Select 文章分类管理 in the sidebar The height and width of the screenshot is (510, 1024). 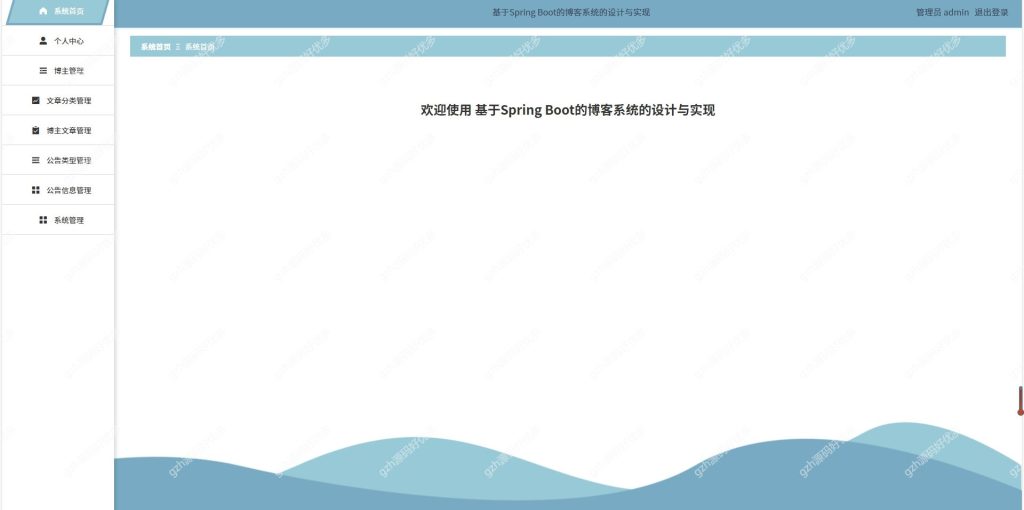coord(57,101)
